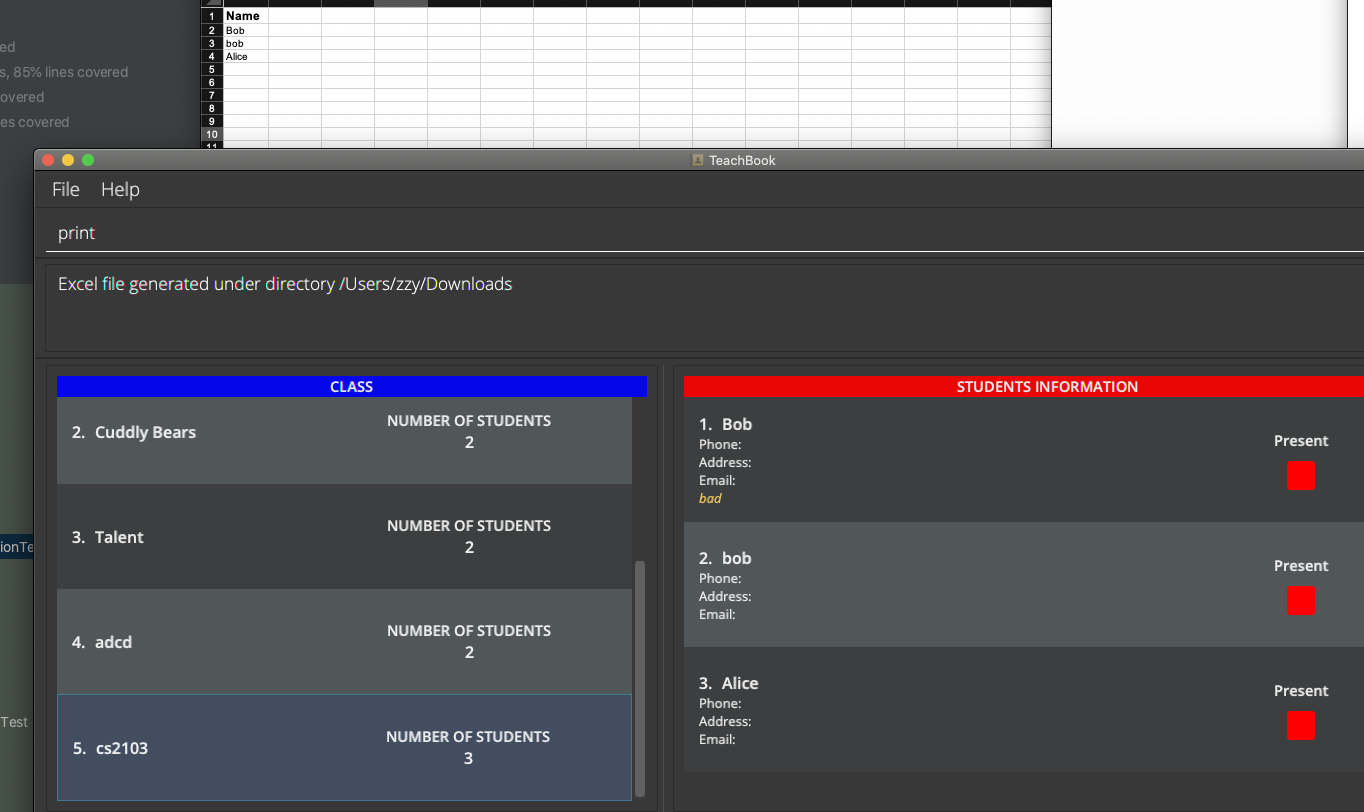The width and height of the screenshot is (1364, 812).
Task: Click the TeachBook icon in the title bar
Action: coord(698,160)
